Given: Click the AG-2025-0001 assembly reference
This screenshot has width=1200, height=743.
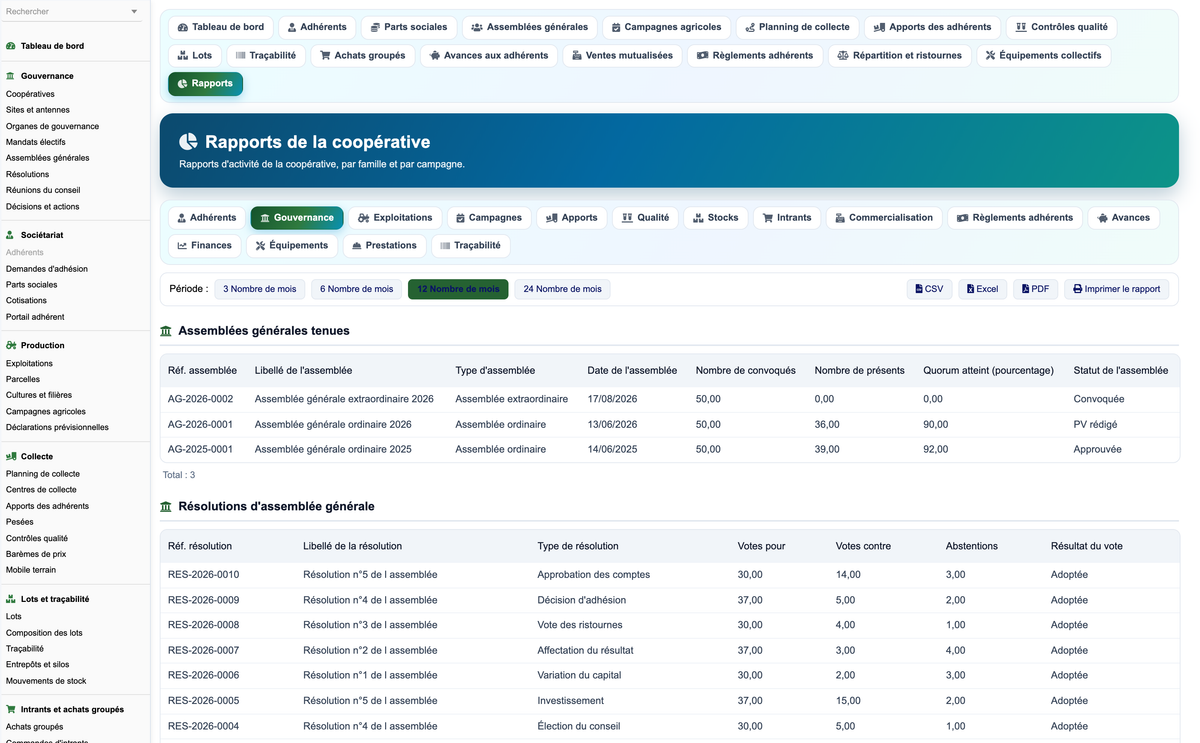Looking at the screenshot, I should [x=200, y=449].
